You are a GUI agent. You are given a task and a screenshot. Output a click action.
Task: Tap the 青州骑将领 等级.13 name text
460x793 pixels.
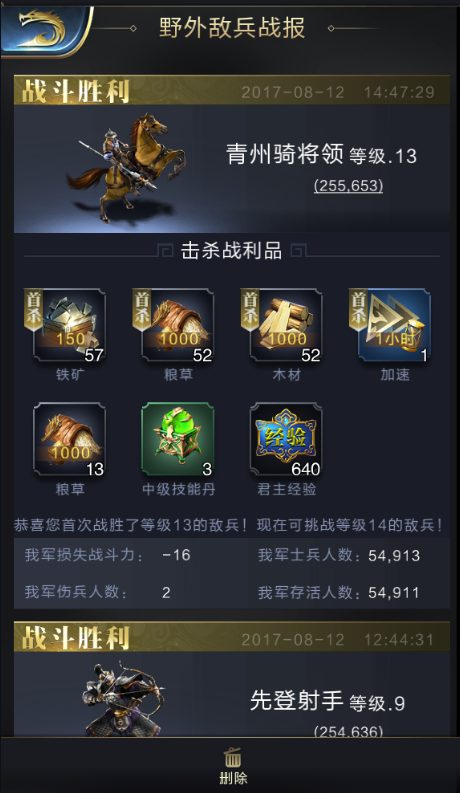321,154
